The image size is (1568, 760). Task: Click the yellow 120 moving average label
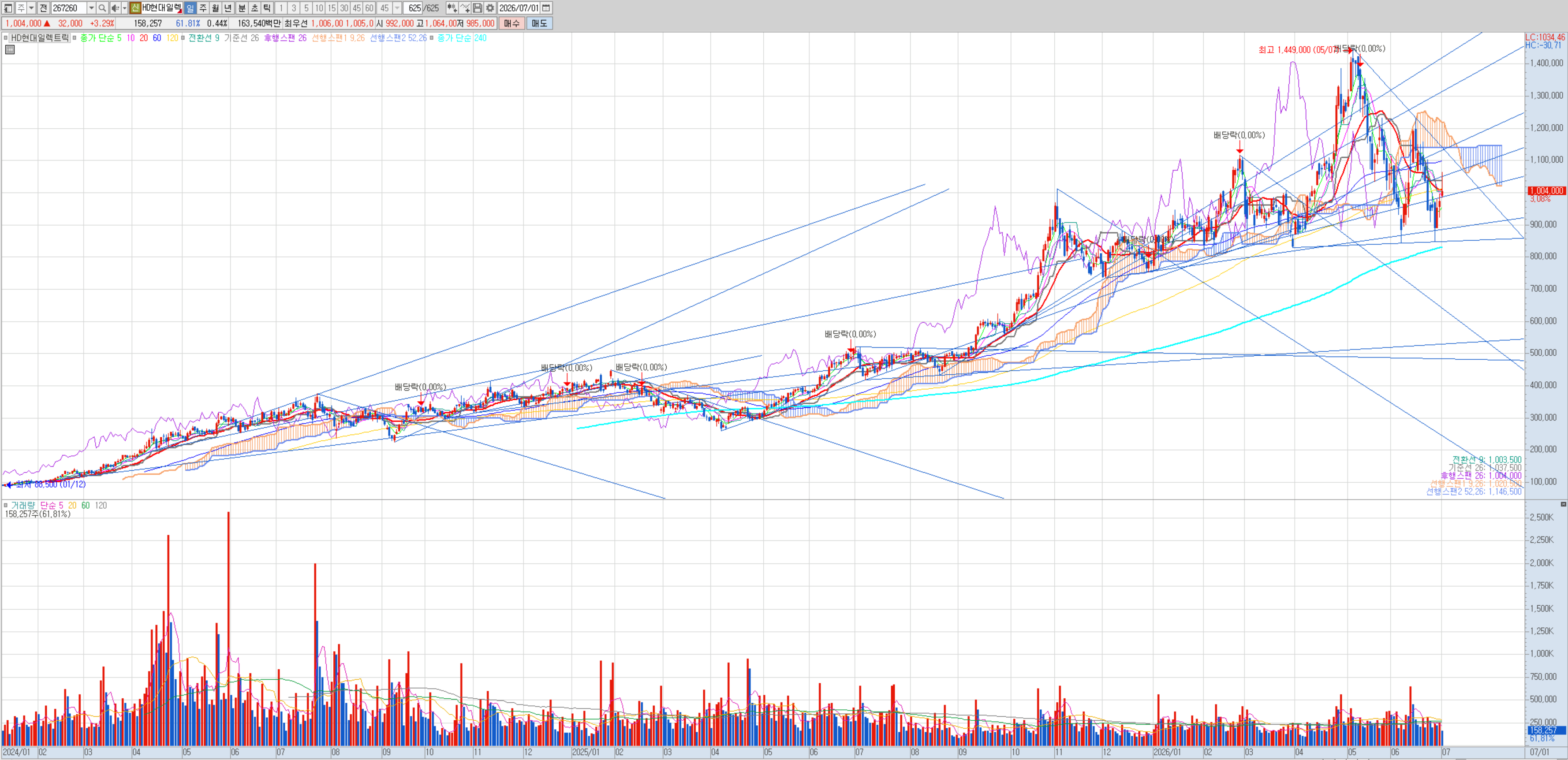point(172,38)
